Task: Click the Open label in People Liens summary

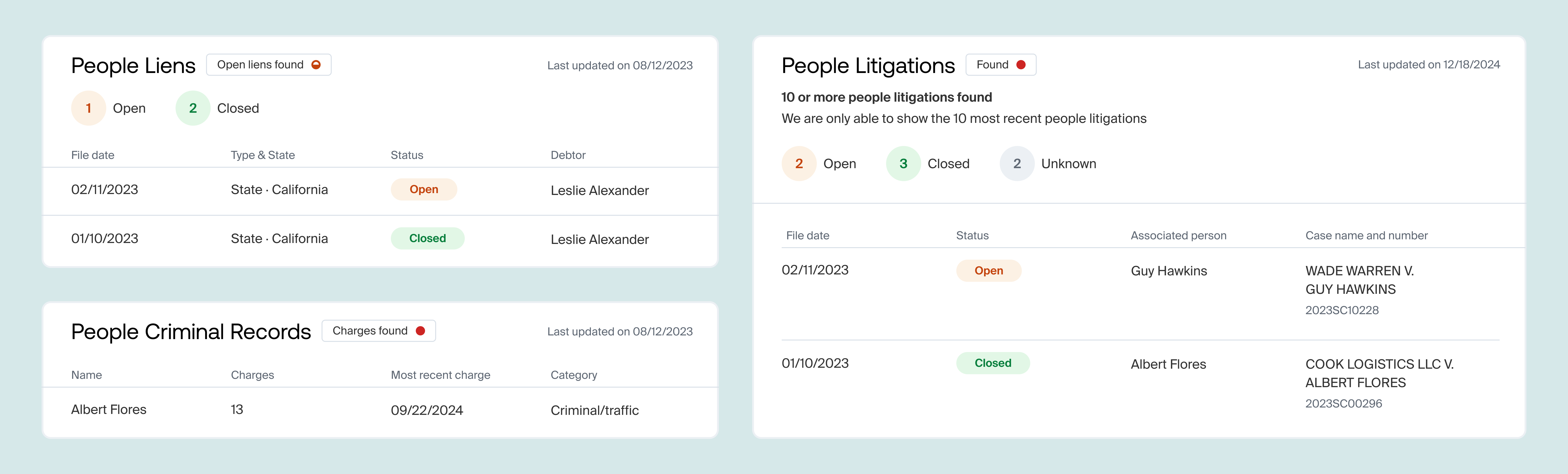Action: tap(129, 108)
